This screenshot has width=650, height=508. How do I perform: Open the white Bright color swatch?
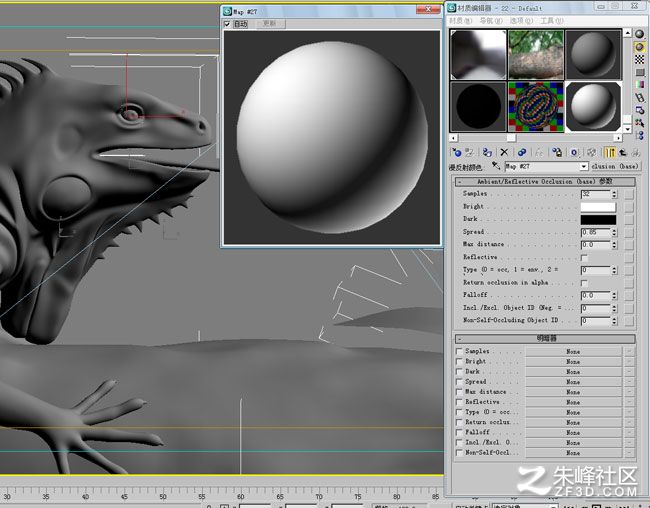(598, 207)
